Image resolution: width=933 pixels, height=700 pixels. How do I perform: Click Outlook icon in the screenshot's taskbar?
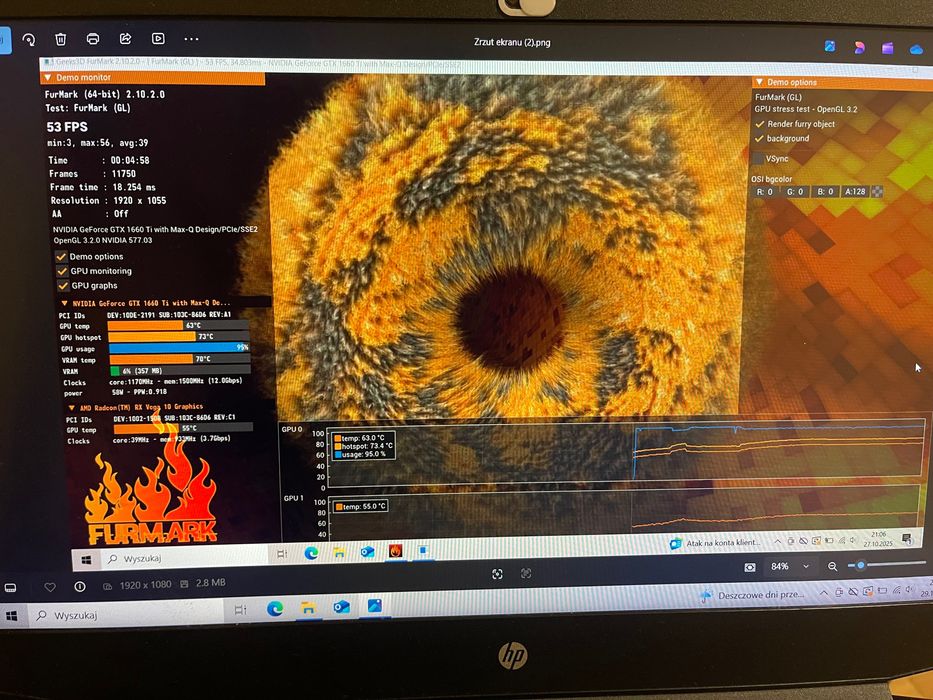pyautogui.click(x=367, y=552)
